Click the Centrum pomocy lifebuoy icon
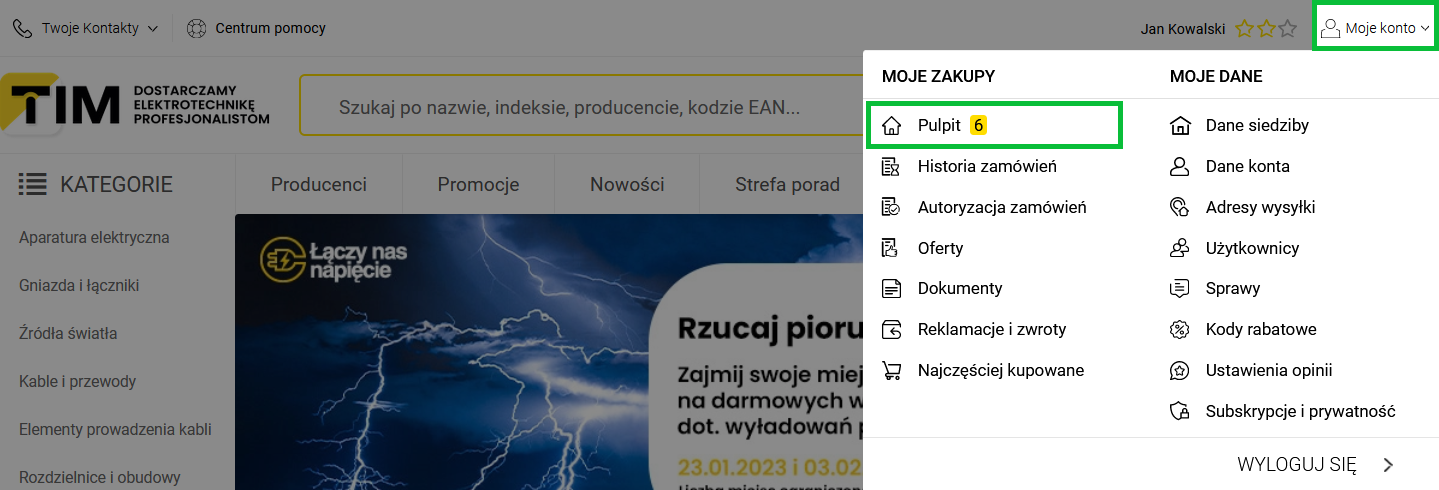The image size is (1439, 490). tap(197, 28)
